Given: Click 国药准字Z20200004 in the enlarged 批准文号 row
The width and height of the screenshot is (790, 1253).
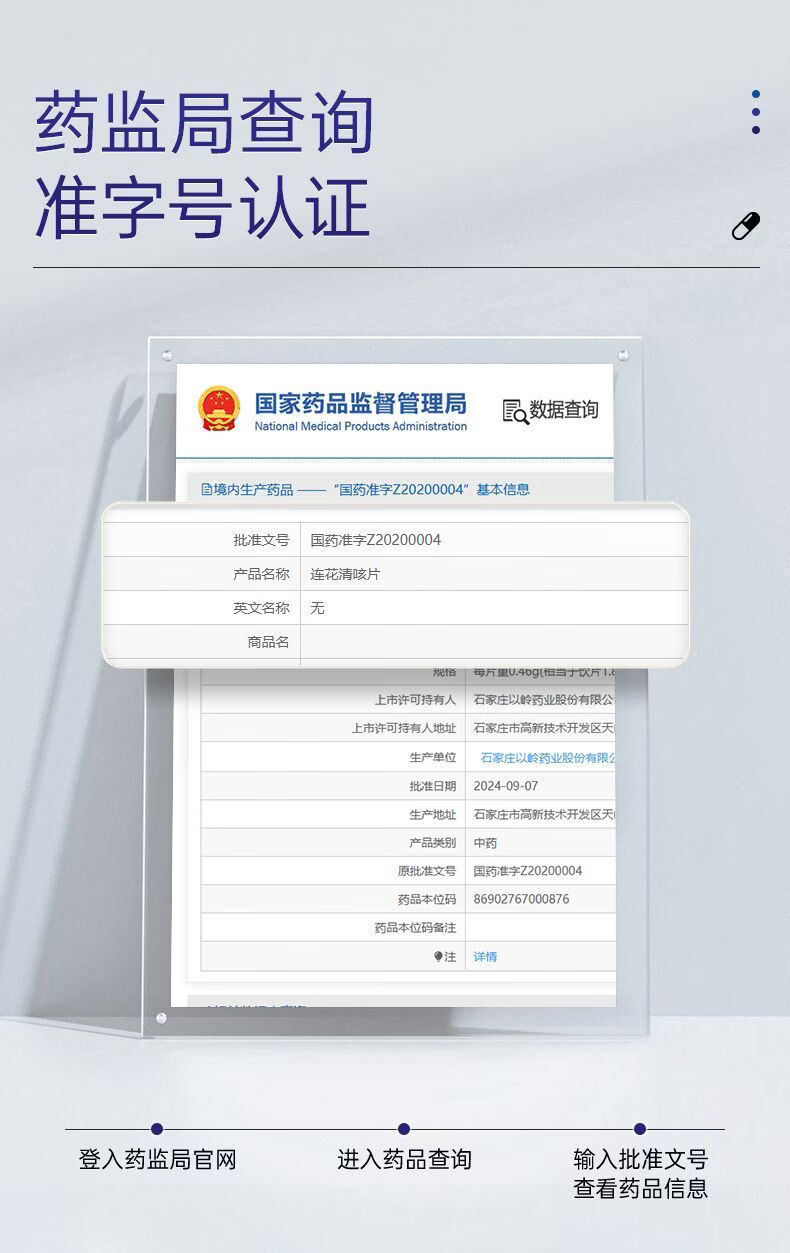Looking at the screenshot, I should 375,540.
